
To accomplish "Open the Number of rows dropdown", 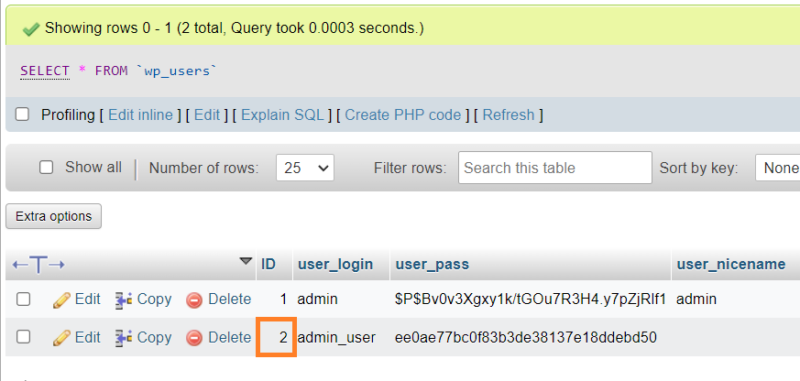I will click(x=305, y=168).
